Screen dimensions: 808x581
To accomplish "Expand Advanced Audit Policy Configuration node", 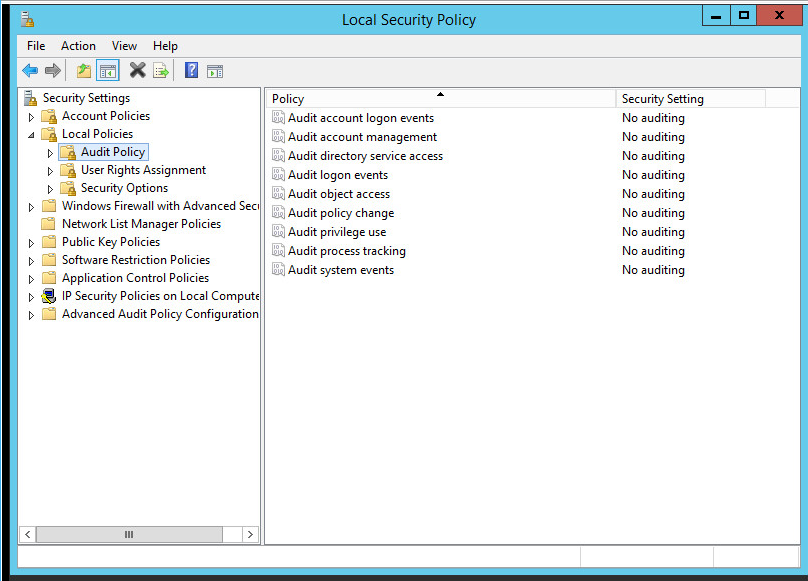I will tap(31, 315).
